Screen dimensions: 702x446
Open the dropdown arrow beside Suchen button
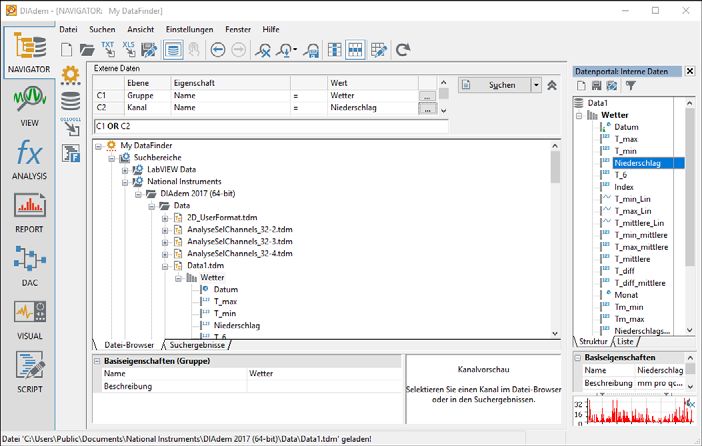point(536,85)
